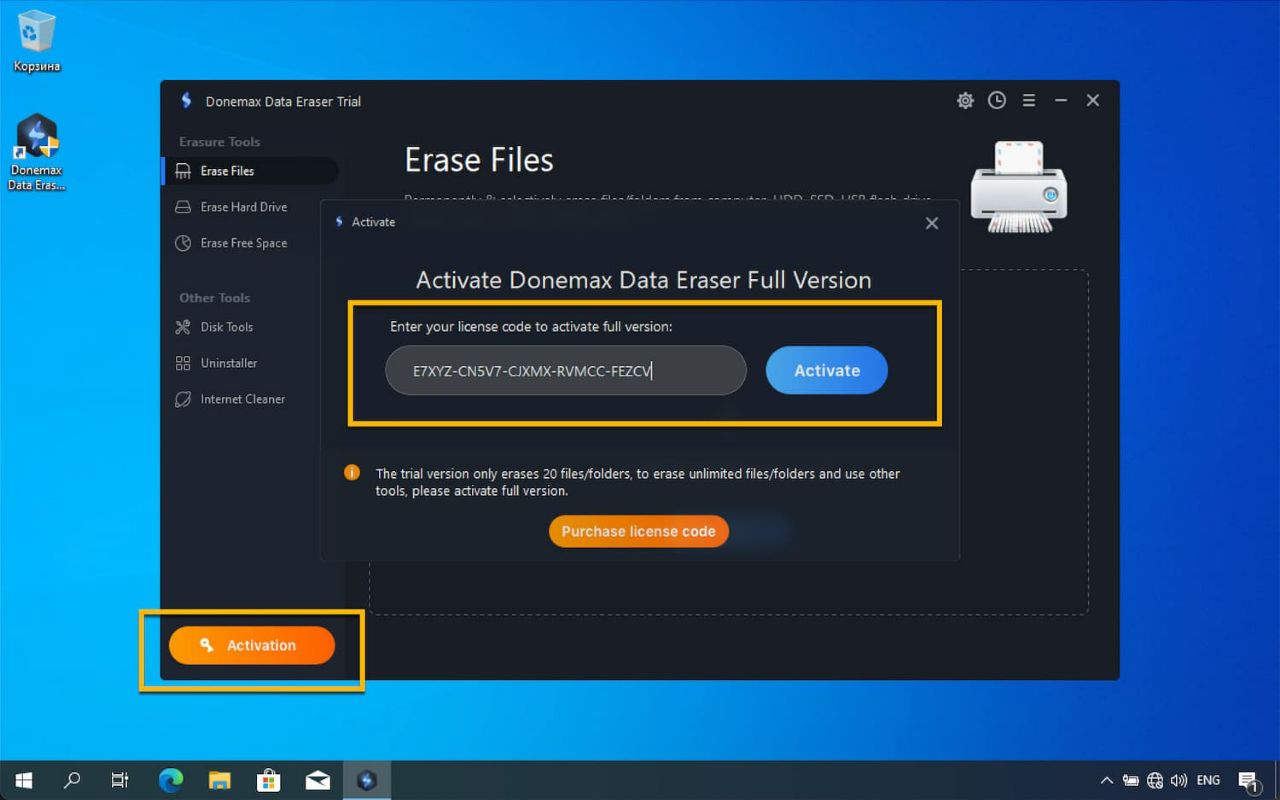This screenshot has width=1280, height=800.
Task: Close the Activate dialog
Action: [x=932, y=223]
